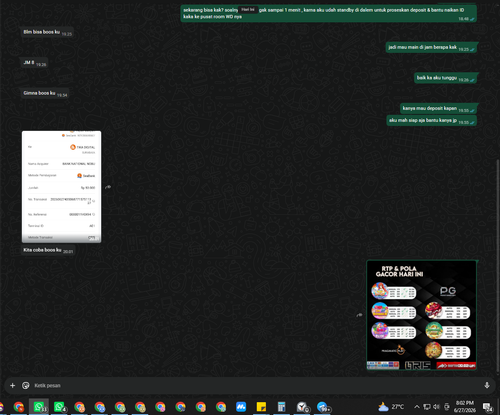The height and width of the screenshot is (415, 500).
Task: Open the payment receipt image thumbnail
Action: click(x=61, y=187)
